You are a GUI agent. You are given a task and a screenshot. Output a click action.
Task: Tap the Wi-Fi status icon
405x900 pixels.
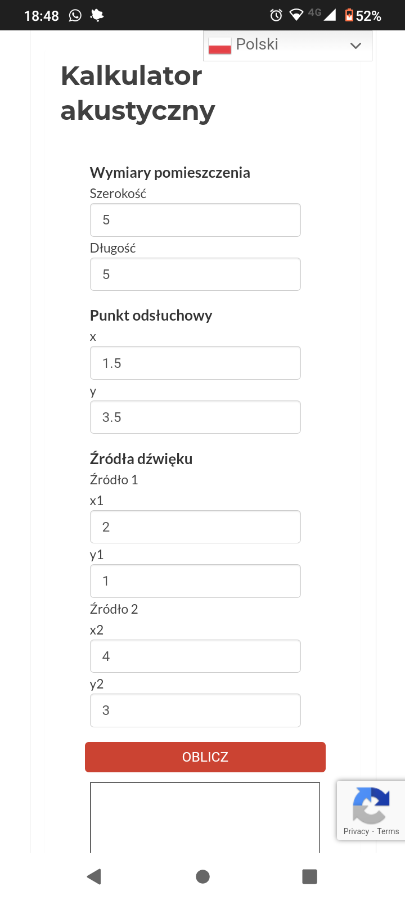tap(296, 15)
